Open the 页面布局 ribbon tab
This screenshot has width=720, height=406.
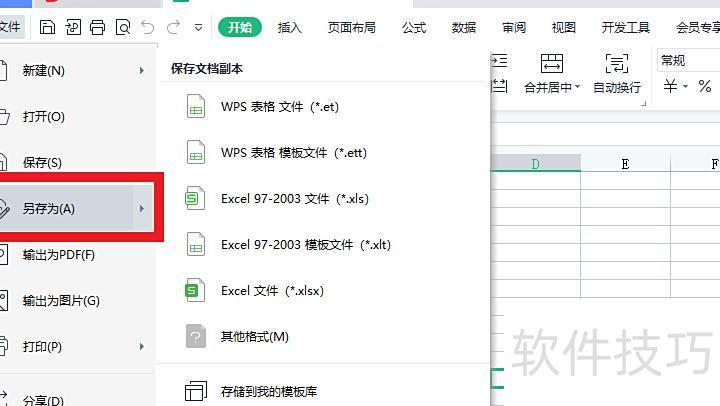pos(351,28)
